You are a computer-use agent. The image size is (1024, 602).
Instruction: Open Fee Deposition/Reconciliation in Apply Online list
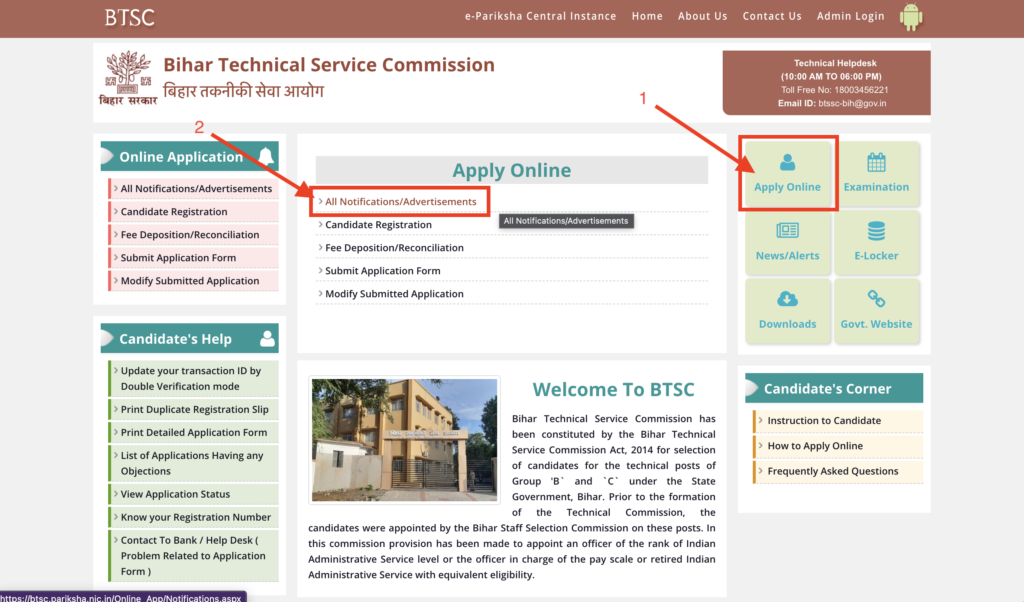pyautogui.click(x=394, y=248)
